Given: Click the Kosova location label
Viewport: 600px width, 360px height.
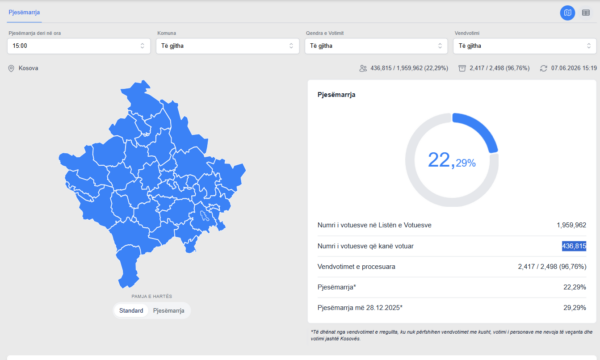Looking at the screenshot, I should tap(28, 68).
